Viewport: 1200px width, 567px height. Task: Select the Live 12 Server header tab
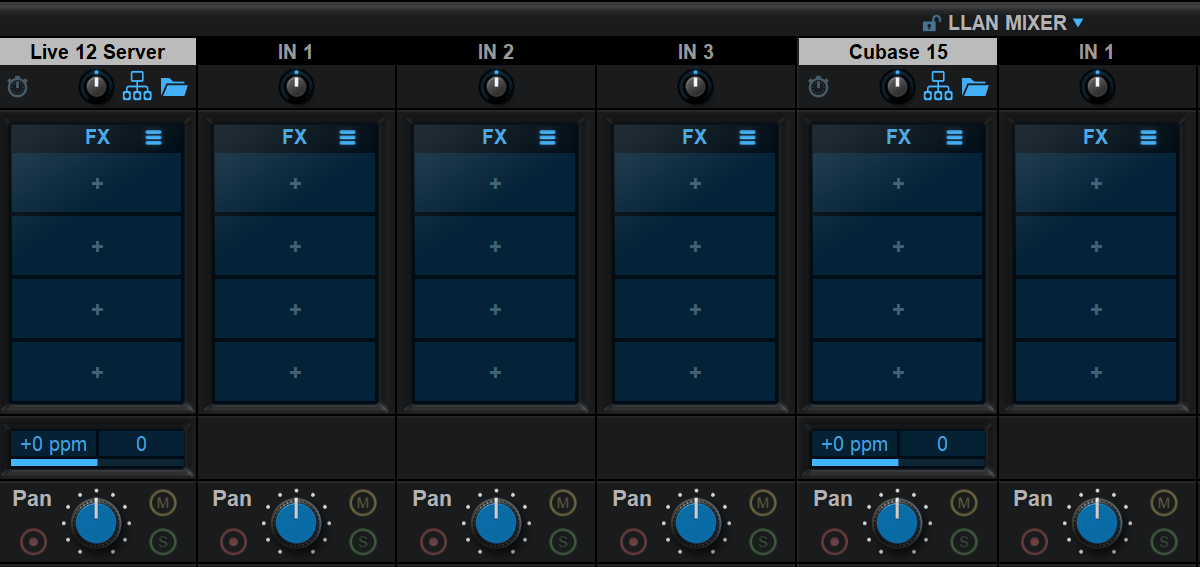pyautogui.click(x=97, y=52)
